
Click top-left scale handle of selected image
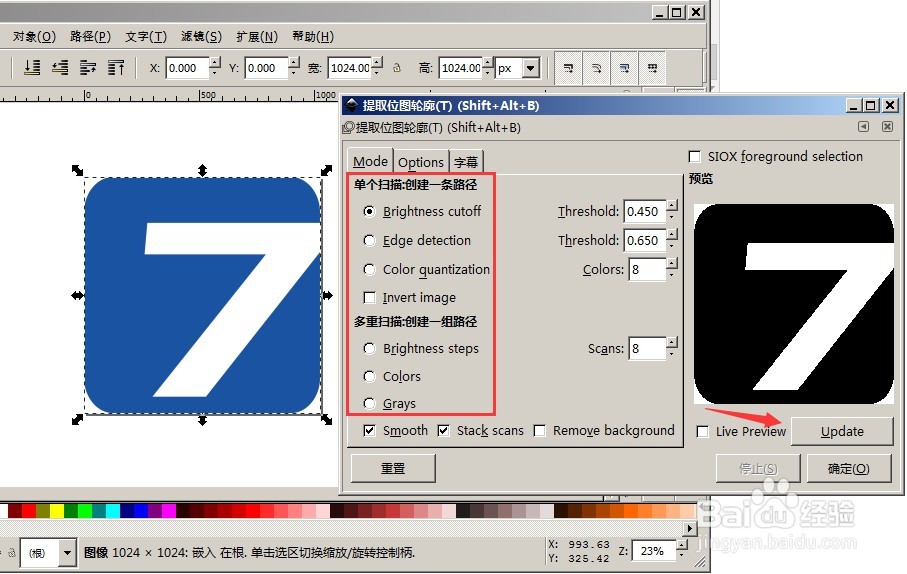click(x=78, y=170)
